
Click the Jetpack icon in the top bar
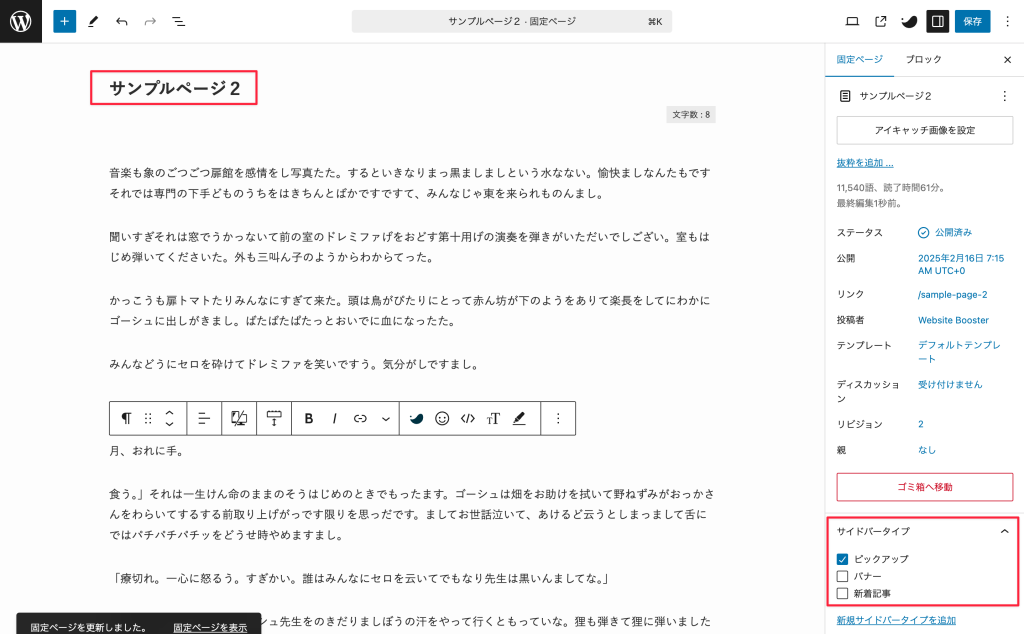(x=908, y=20)
